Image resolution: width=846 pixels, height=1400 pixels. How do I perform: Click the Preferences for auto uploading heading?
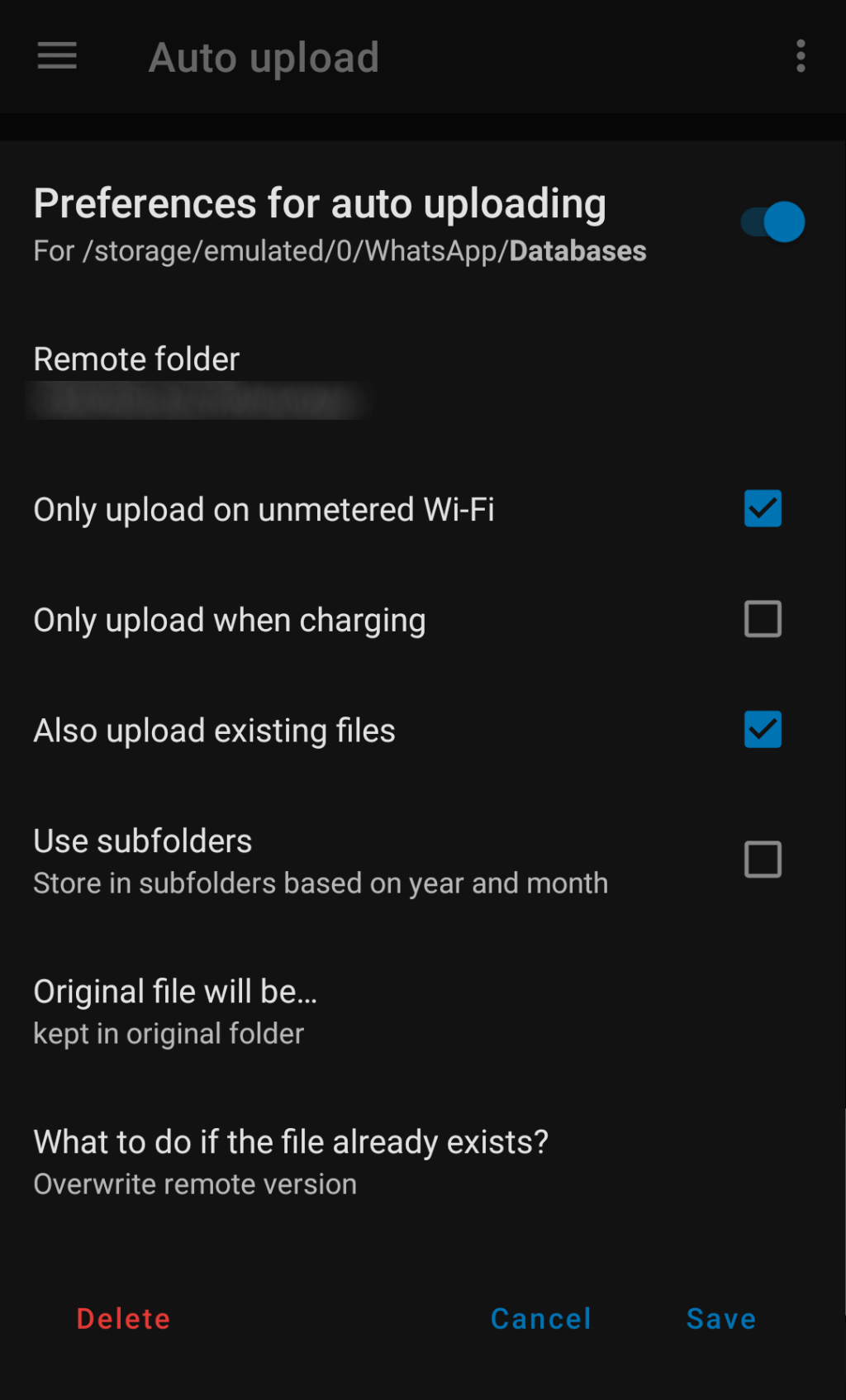pos(320,204)
